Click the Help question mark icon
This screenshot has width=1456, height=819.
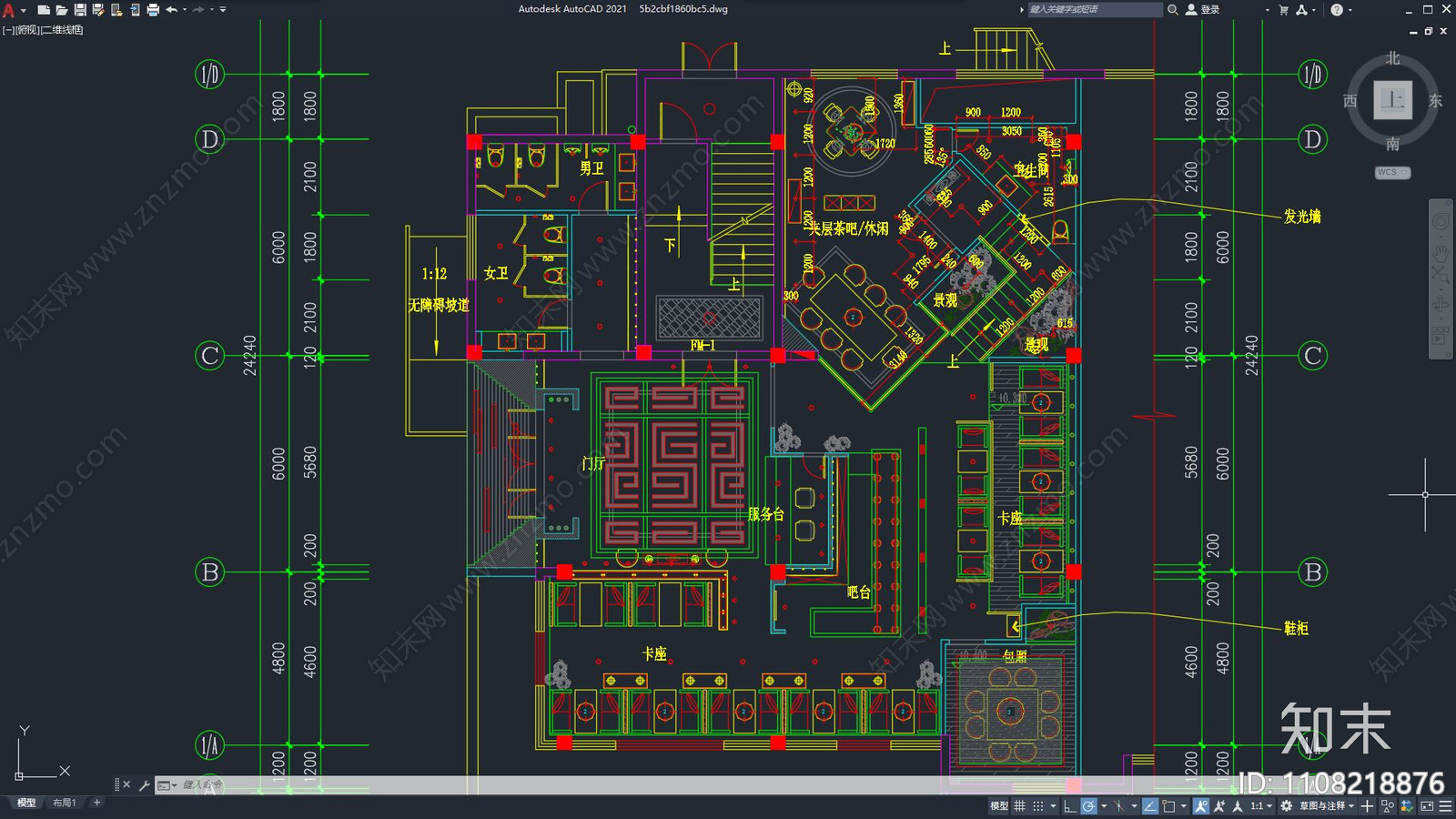[x=1336, y=9]
